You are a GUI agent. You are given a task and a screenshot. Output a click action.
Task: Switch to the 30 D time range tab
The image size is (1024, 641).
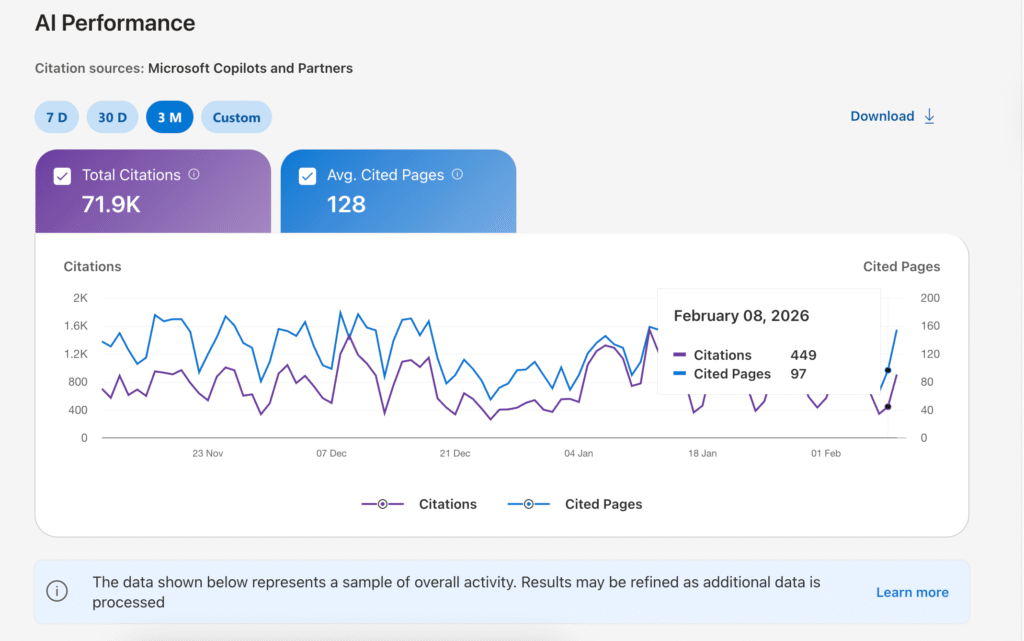coord(112,116)
